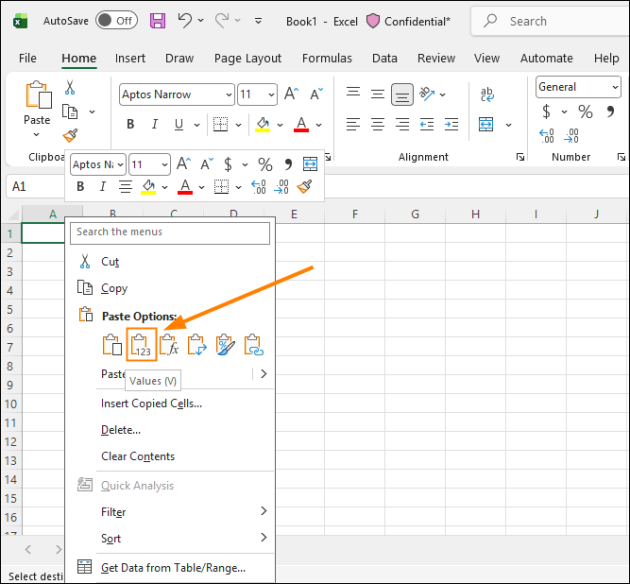Viewport: 630px width, 584px height.
Task: Click Delete... in context menu
Action: click(x=170, y=430)
